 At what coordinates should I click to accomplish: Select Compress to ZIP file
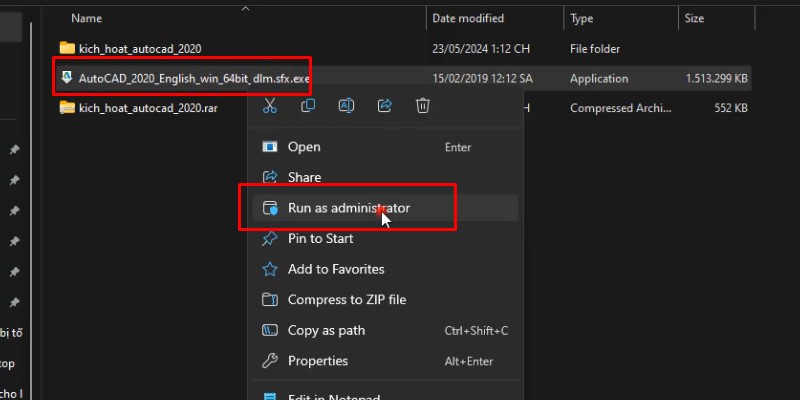pyautogui.click(x=346, y=300)
